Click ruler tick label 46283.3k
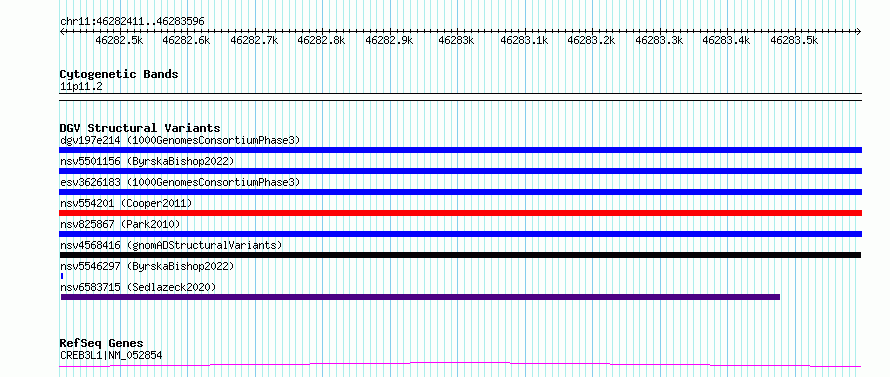Screen dimensions: 890x377 (x=660, y=40)
